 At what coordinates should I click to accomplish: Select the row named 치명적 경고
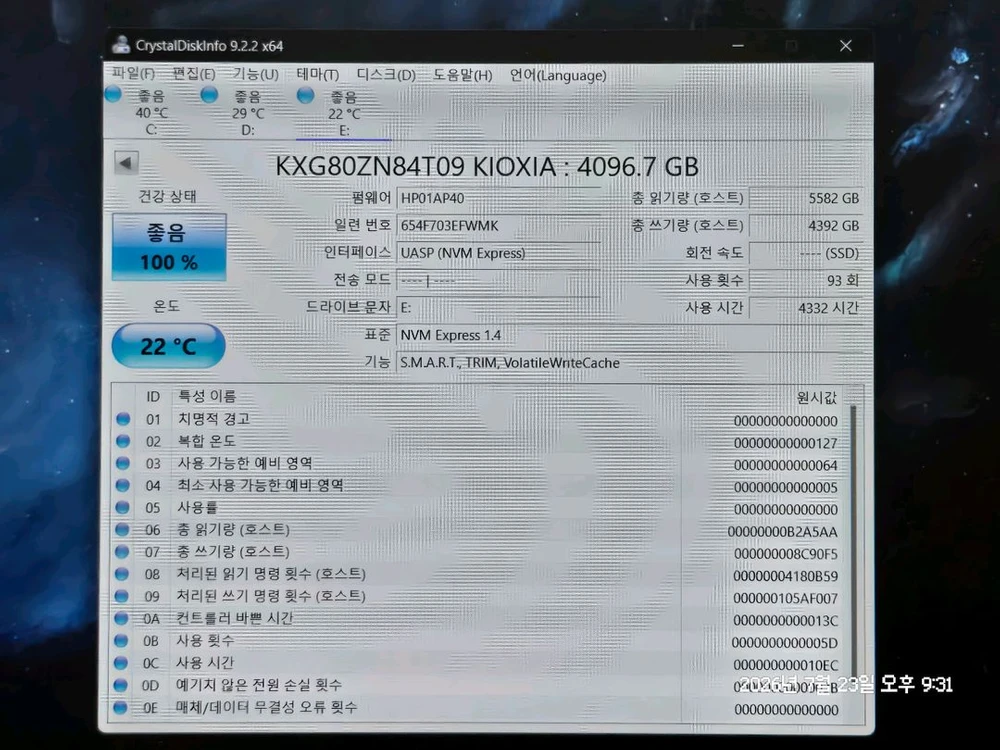tap(480, 420)
